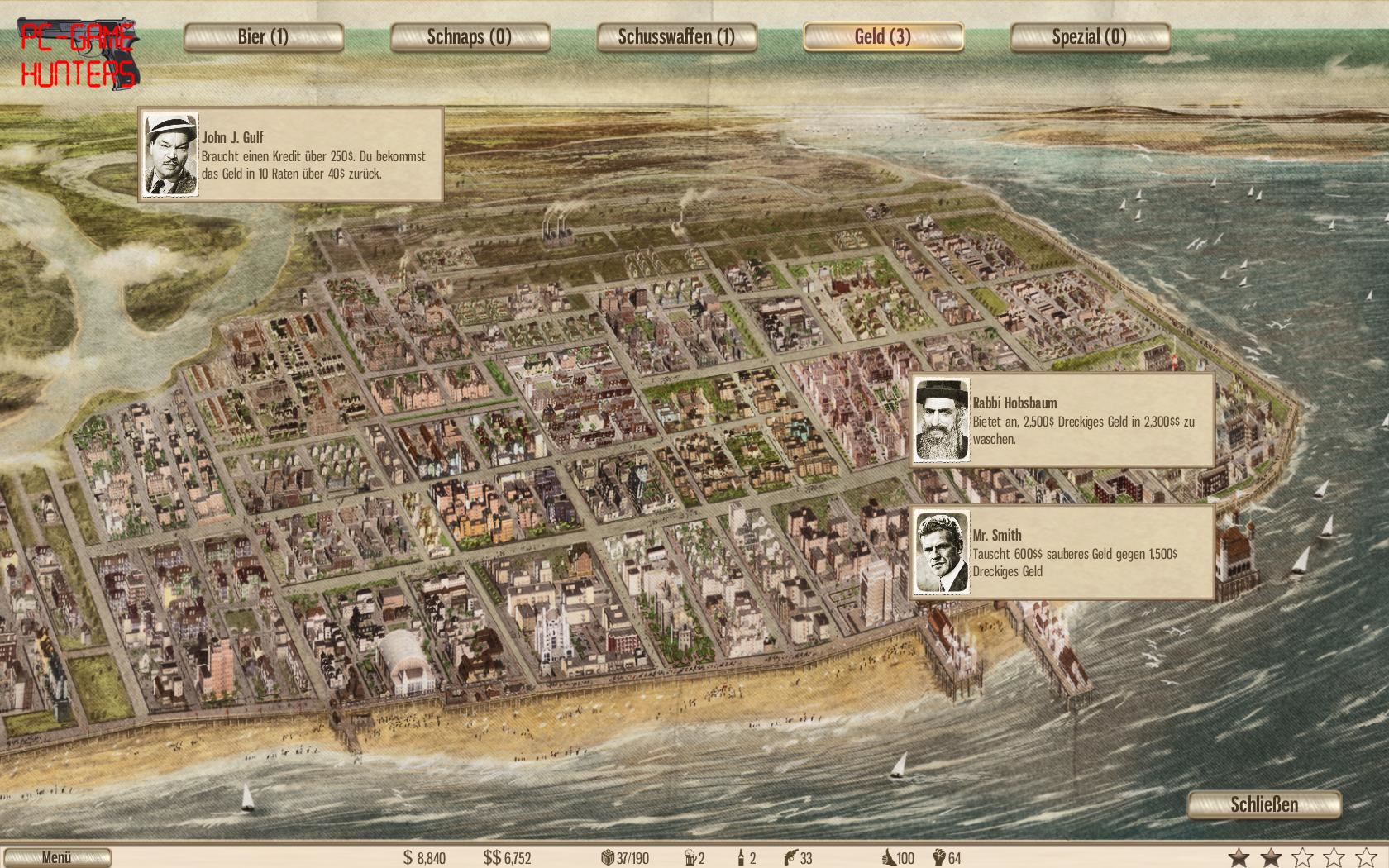Click the clean money $$ icon

492,857
